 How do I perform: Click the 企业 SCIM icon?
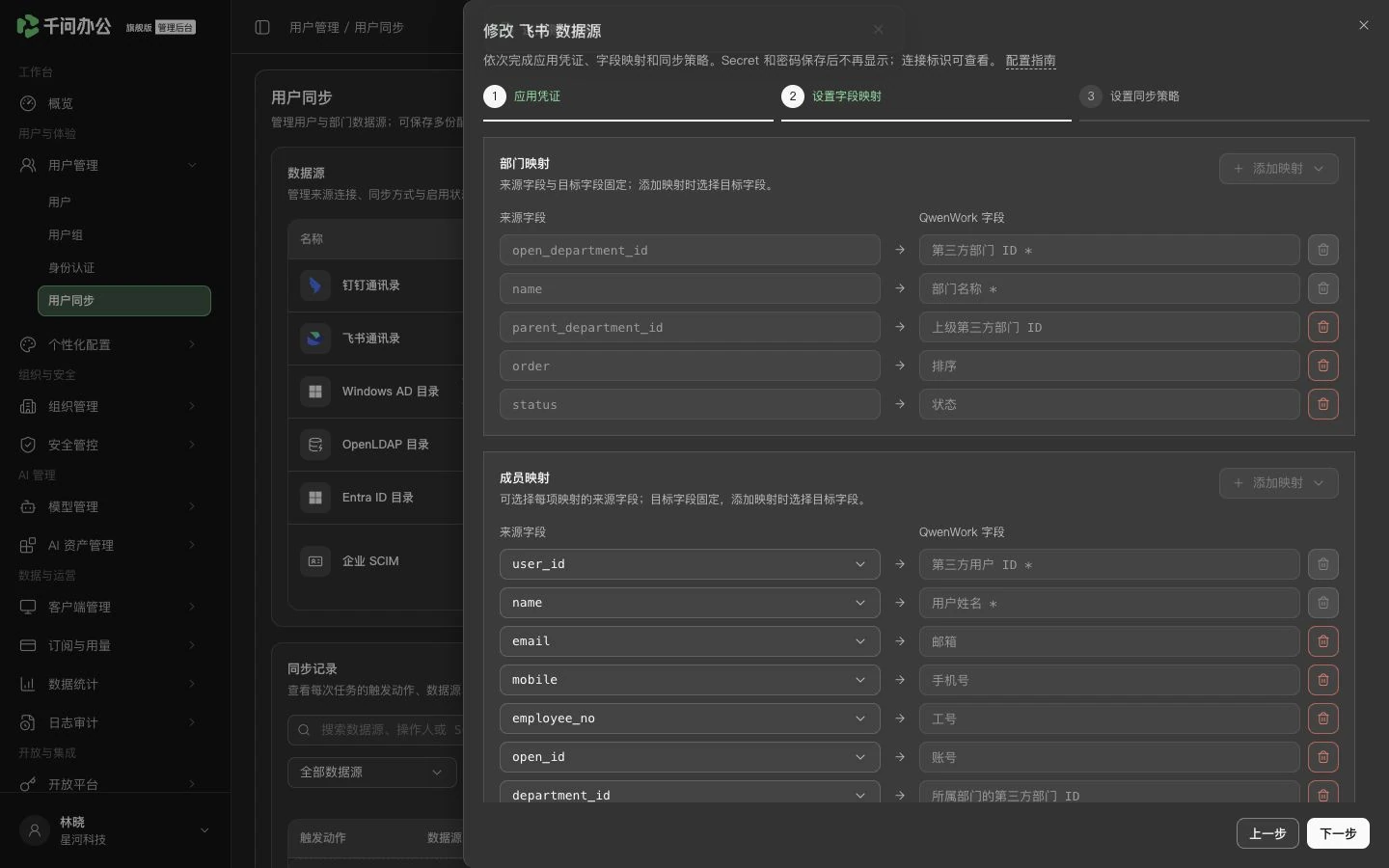point(315,560)
